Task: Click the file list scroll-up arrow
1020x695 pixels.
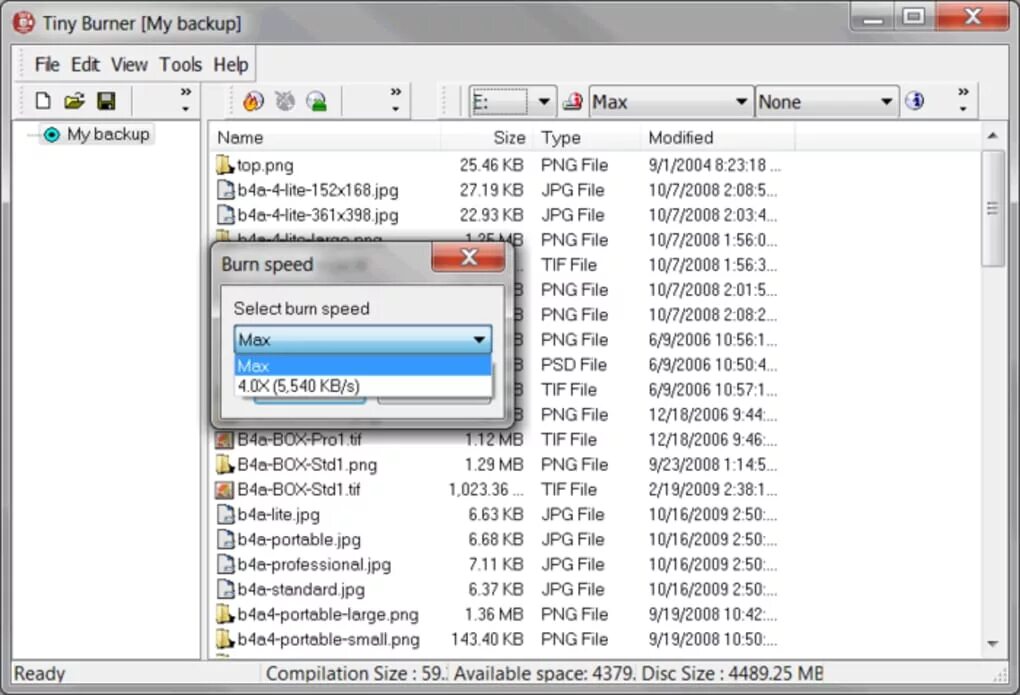Action: (992, 135)
